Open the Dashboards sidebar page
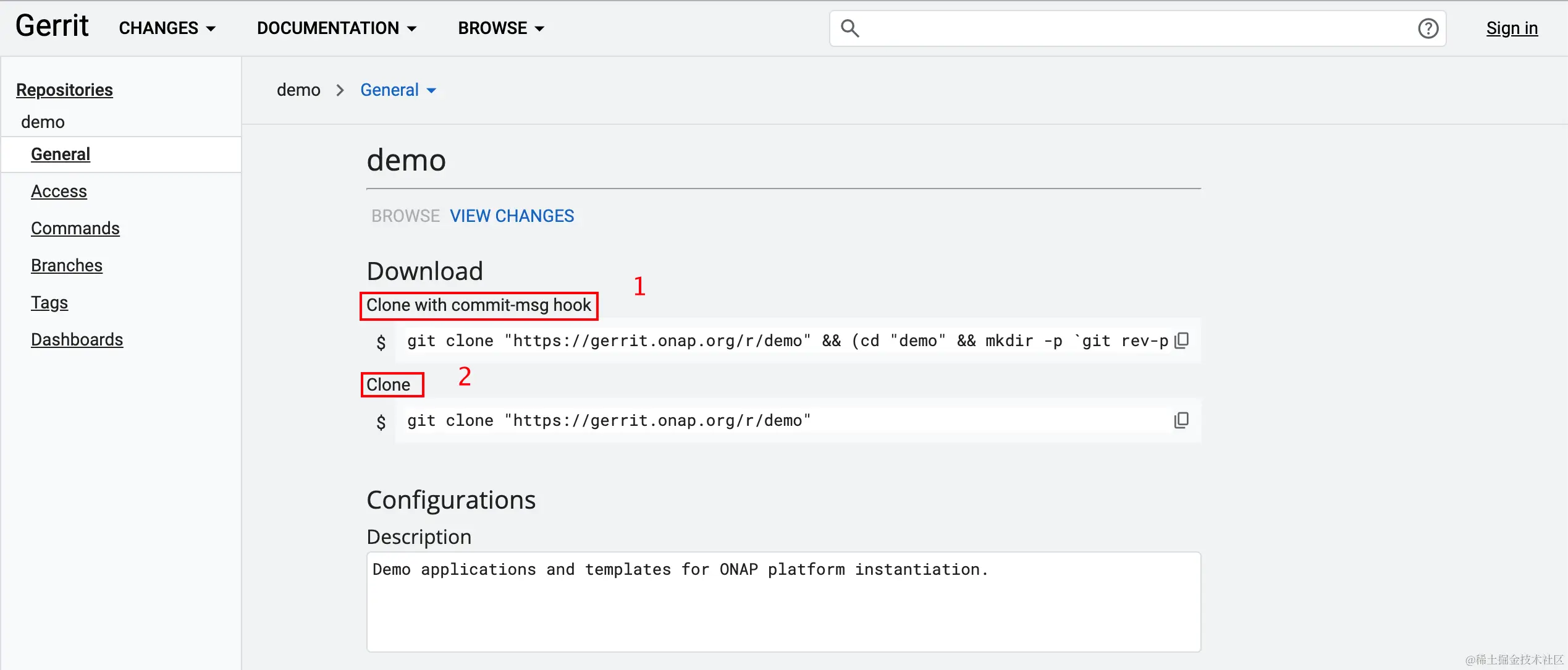Image resolution: width=1568 pixels, height=670 pixels. point(77,340)
